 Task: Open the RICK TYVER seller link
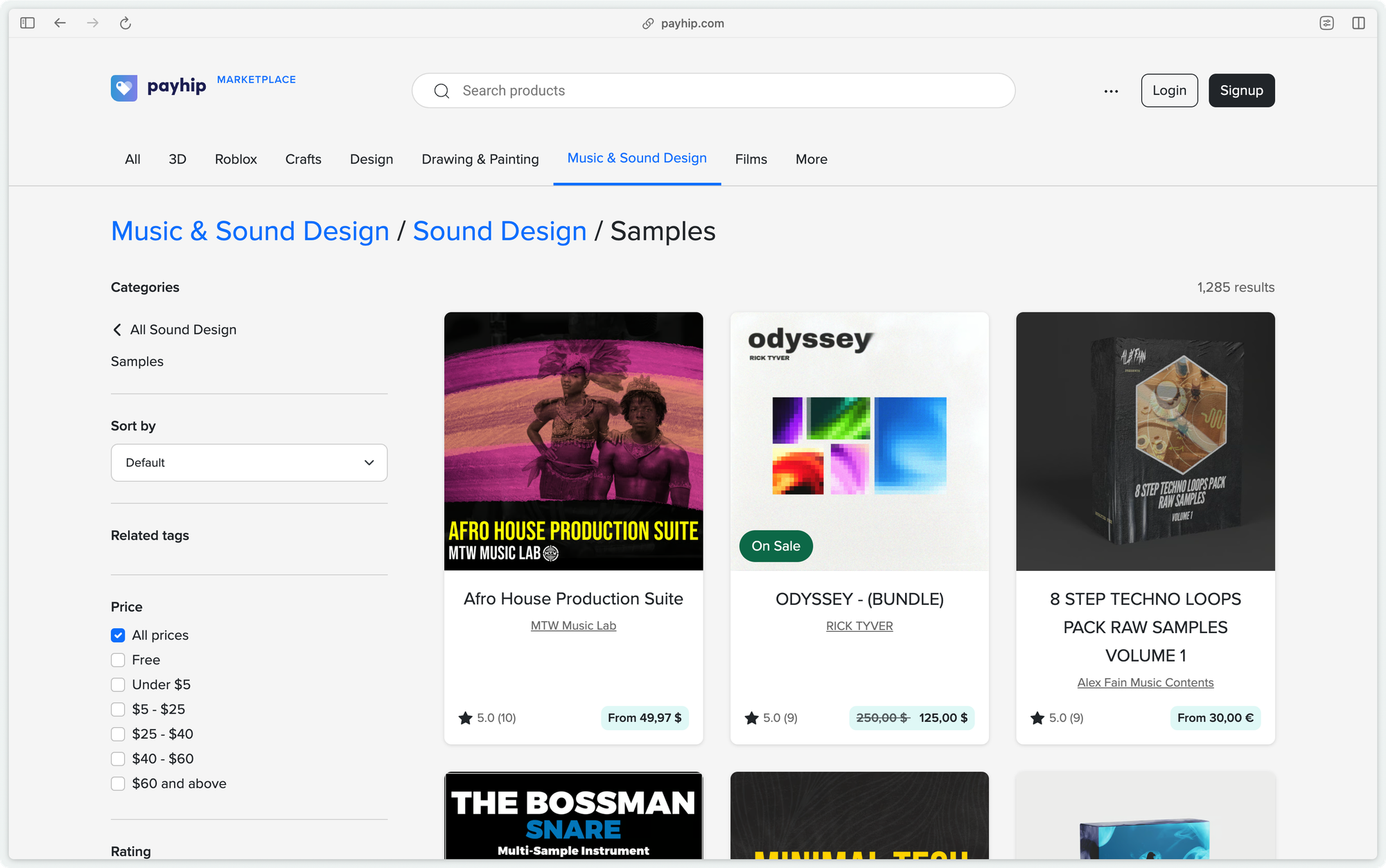pyautogui.click(x=859, y=626)
